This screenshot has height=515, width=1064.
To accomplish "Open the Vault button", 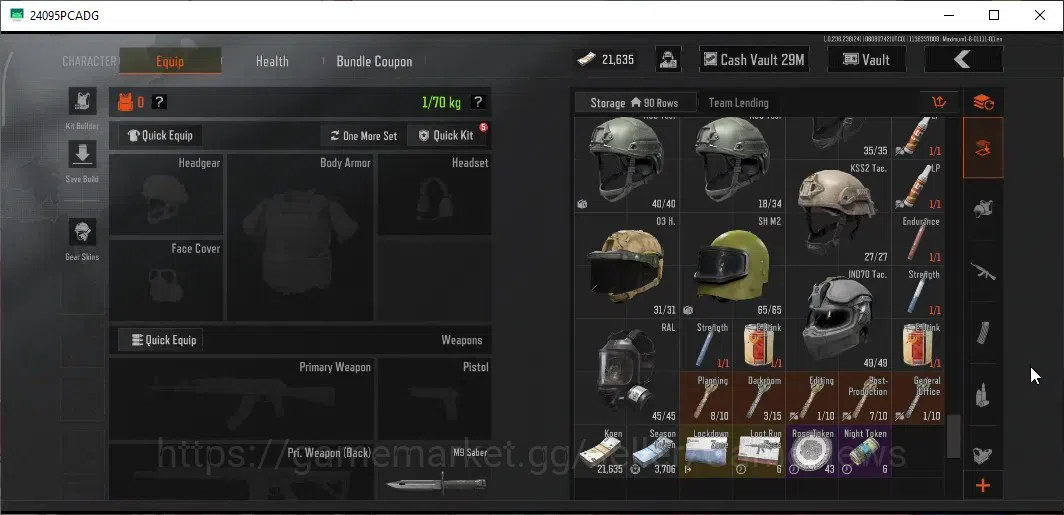I will click(x=867, y=60).
